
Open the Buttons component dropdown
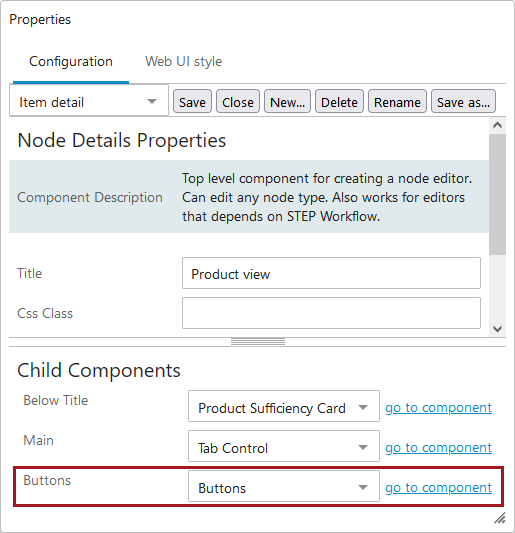click(284, 486)
